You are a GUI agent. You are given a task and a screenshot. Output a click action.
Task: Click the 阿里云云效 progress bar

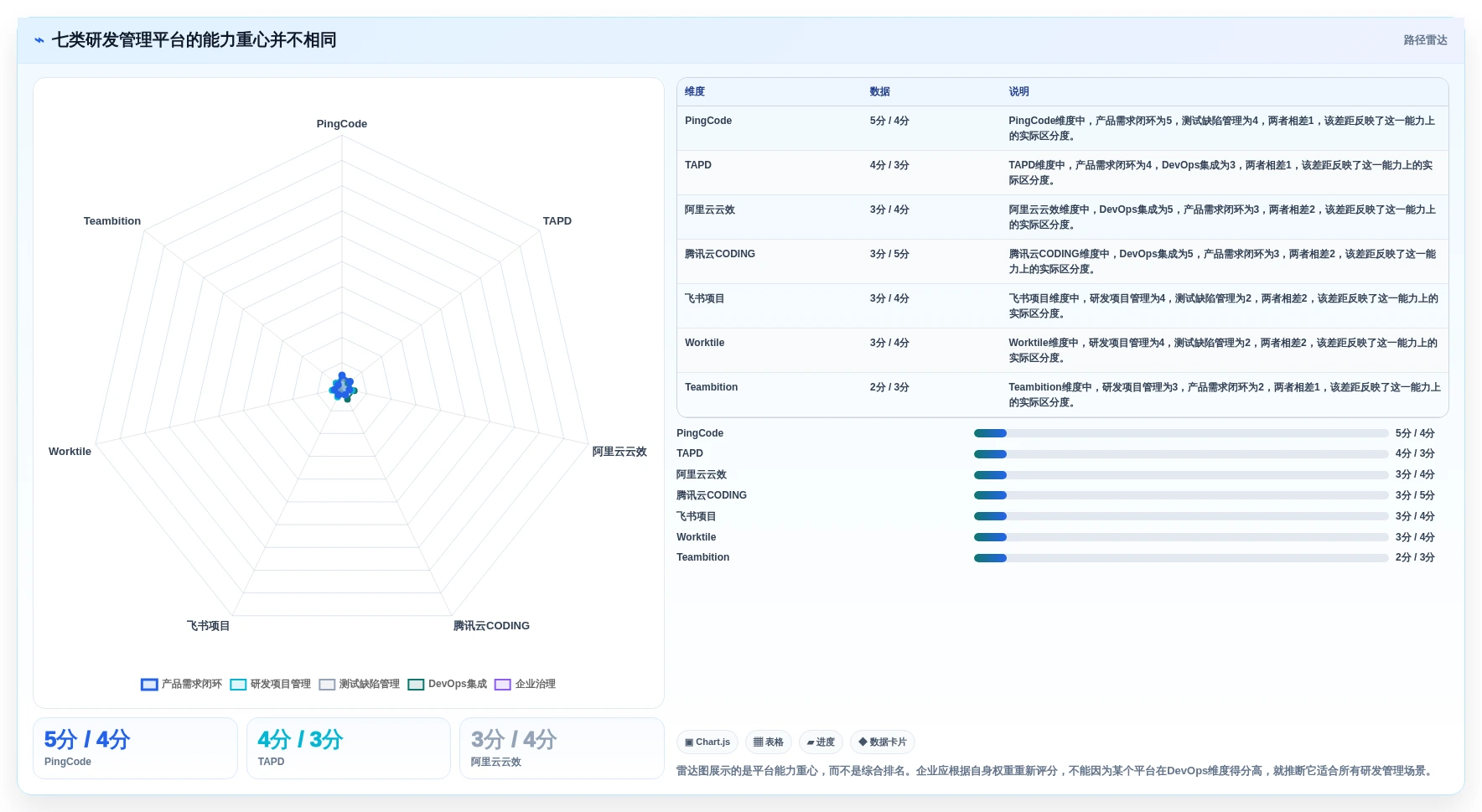coord(1181,475)
